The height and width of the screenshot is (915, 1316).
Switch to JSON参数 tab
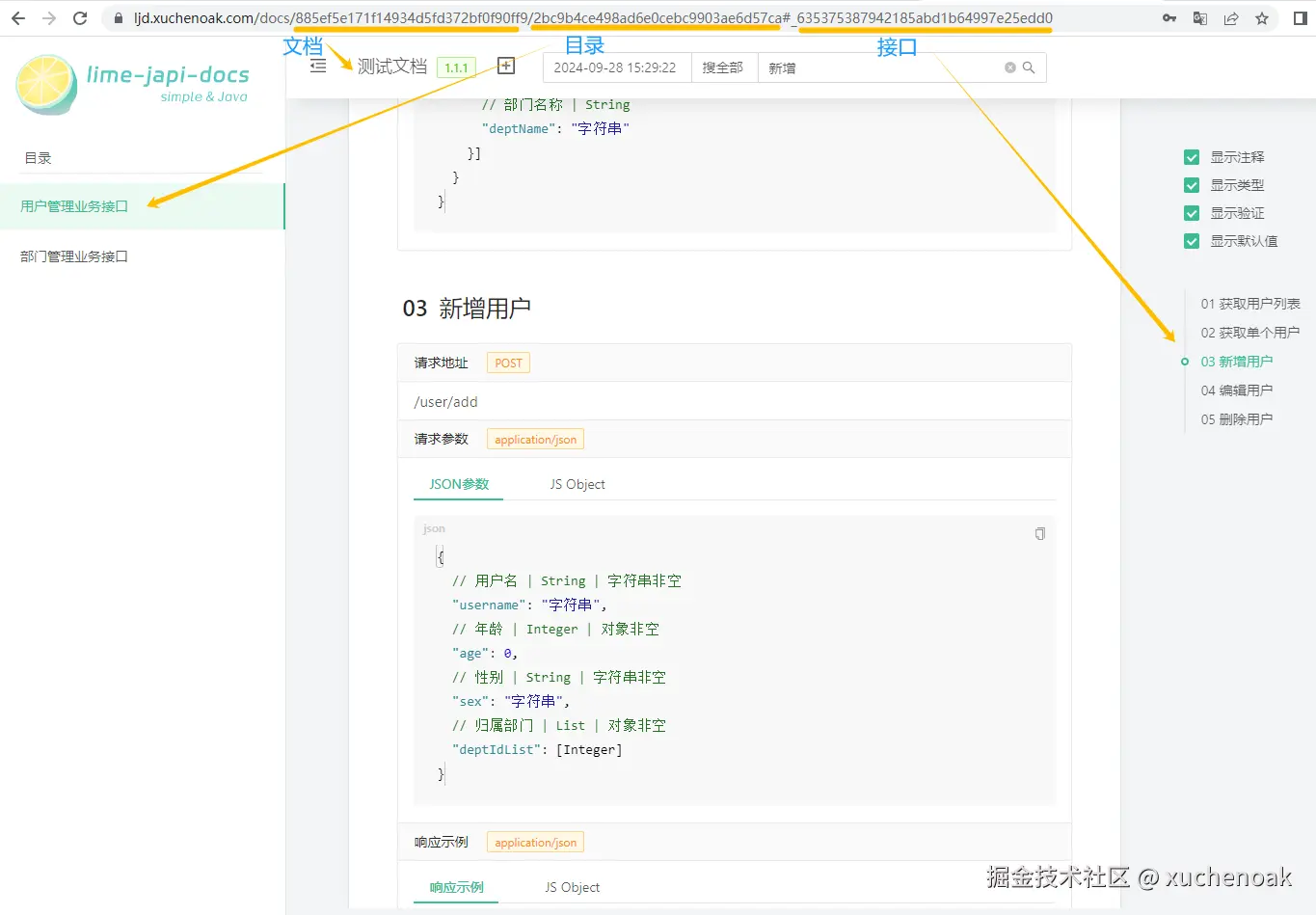[459, 484]
